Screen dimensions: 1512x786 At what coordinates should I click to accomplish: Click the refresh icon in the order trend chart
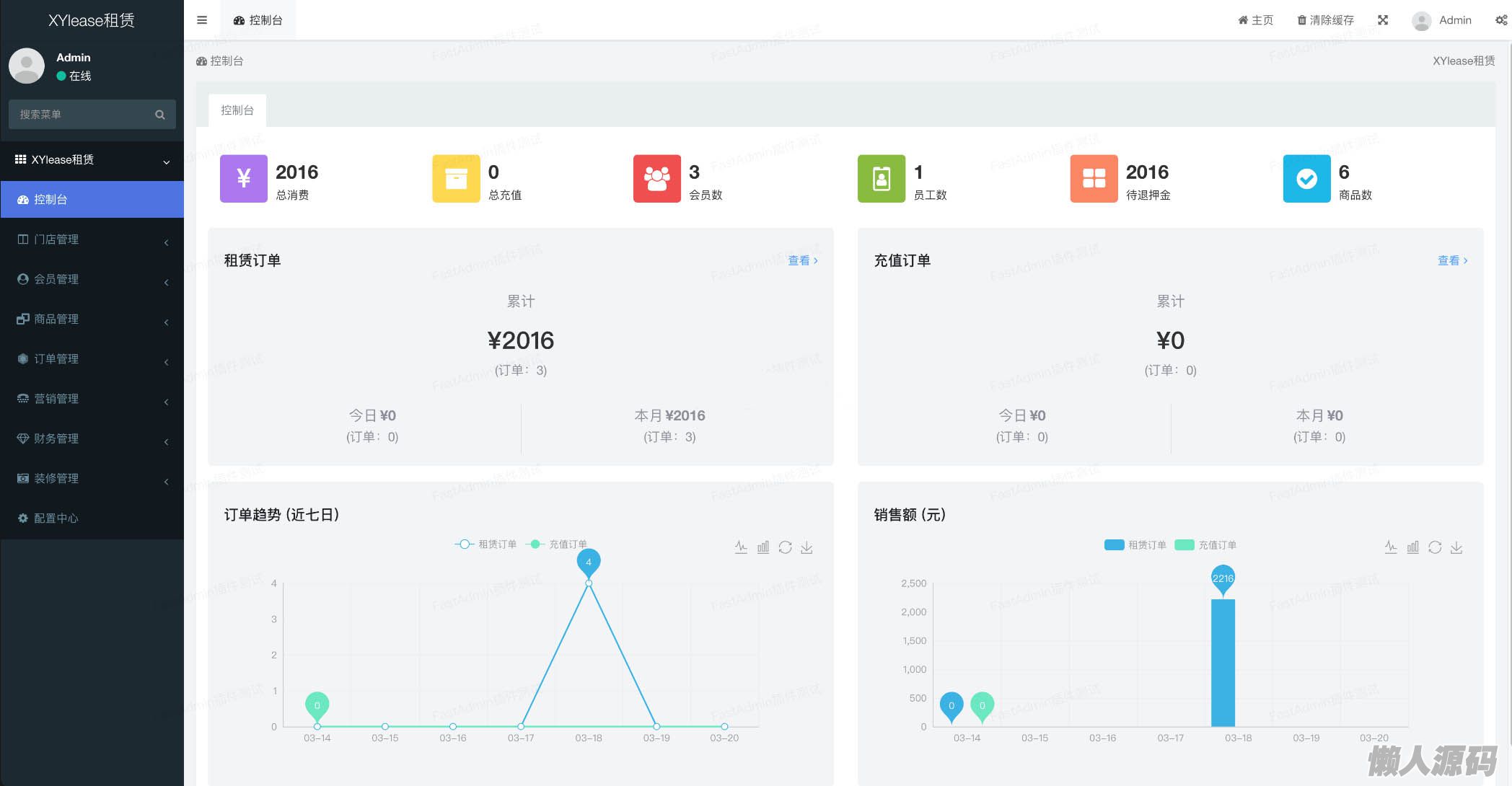tap(785, 547)
